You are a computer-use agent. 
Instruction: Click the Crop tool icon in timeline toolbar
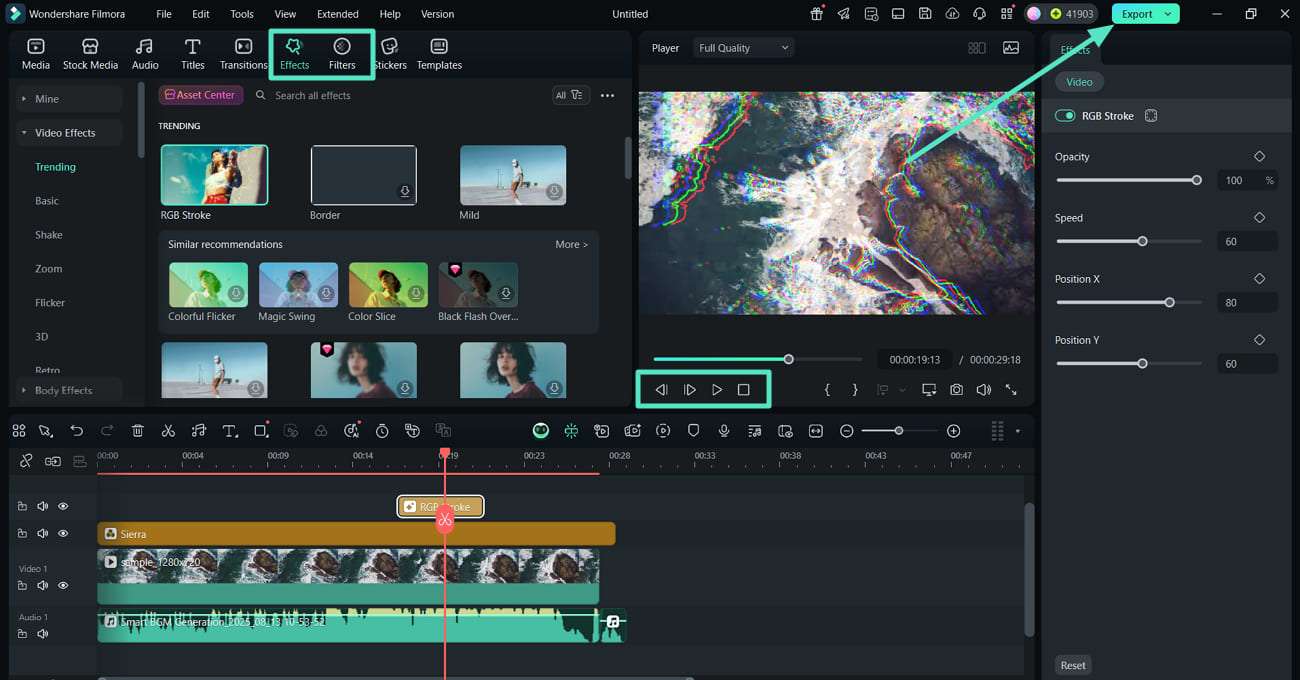(261, 431)
